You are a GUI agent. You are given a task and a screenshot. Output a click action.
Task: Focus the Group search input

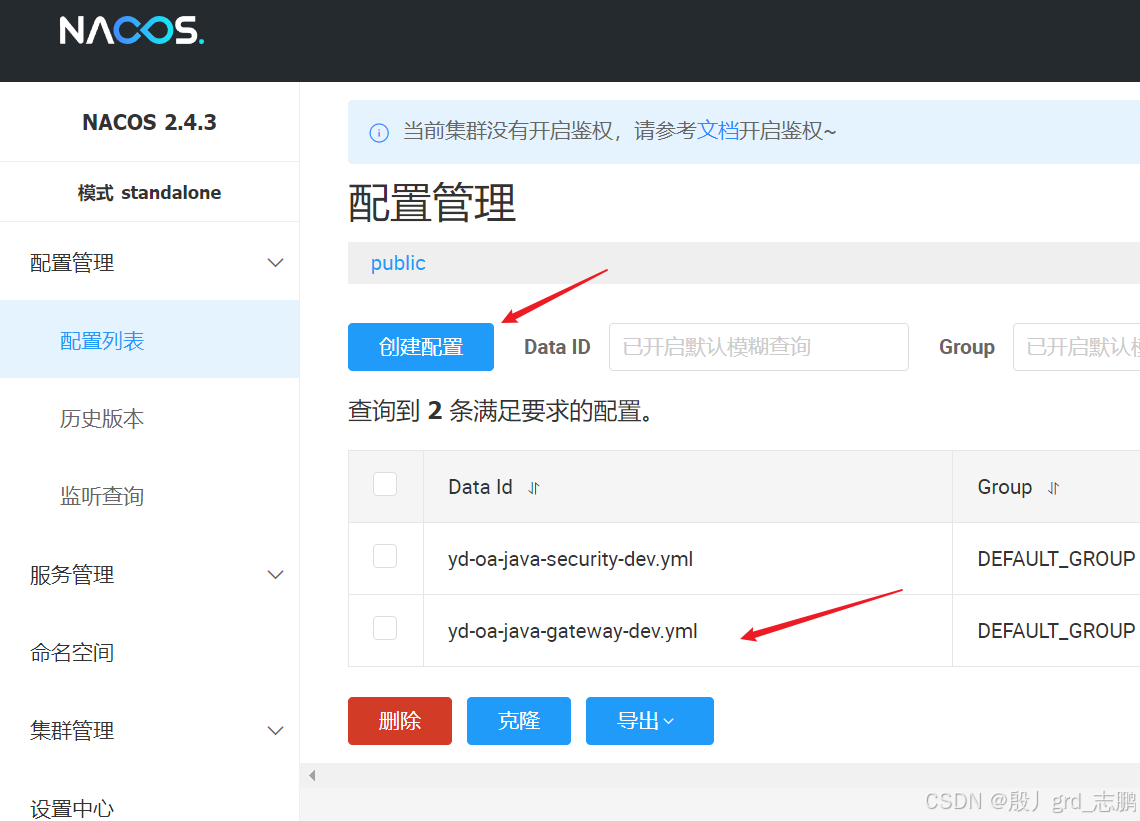[x=1077, y=347]
